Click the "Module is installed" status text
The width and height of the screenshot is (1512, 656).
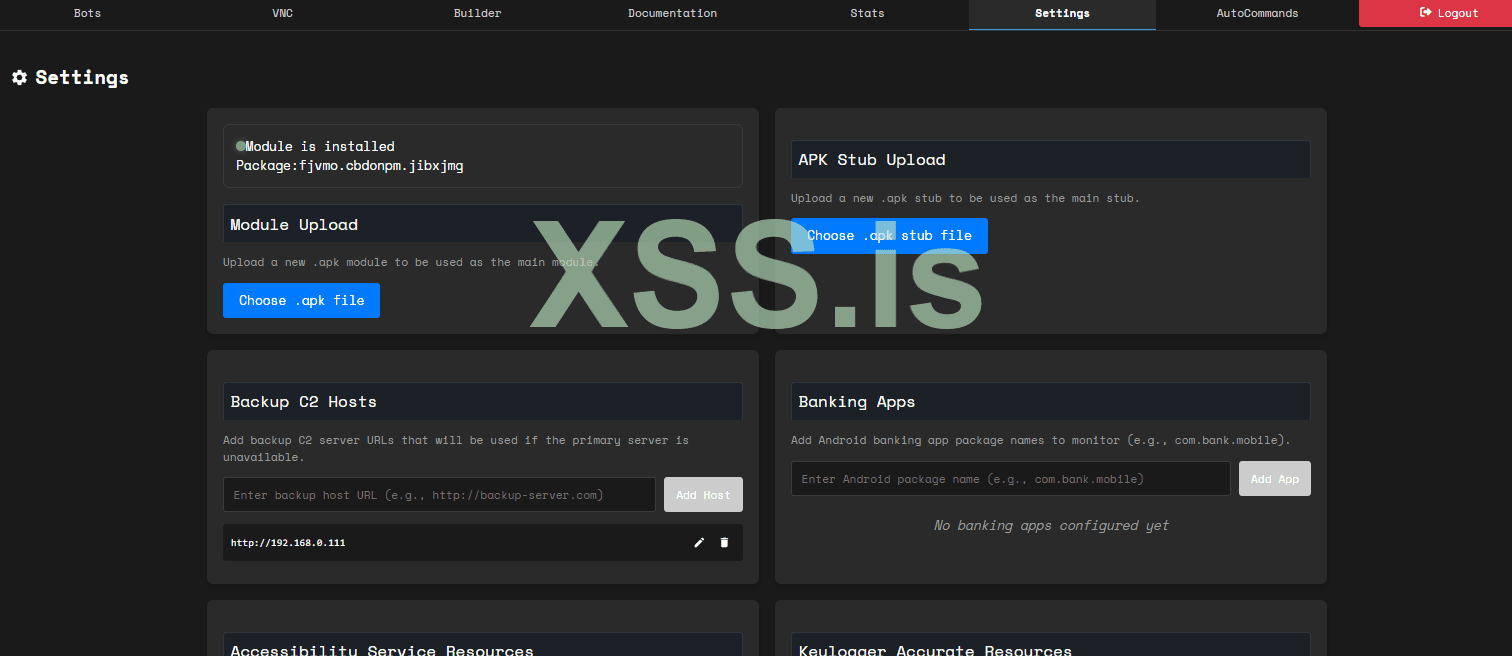(x=320, y=146)
